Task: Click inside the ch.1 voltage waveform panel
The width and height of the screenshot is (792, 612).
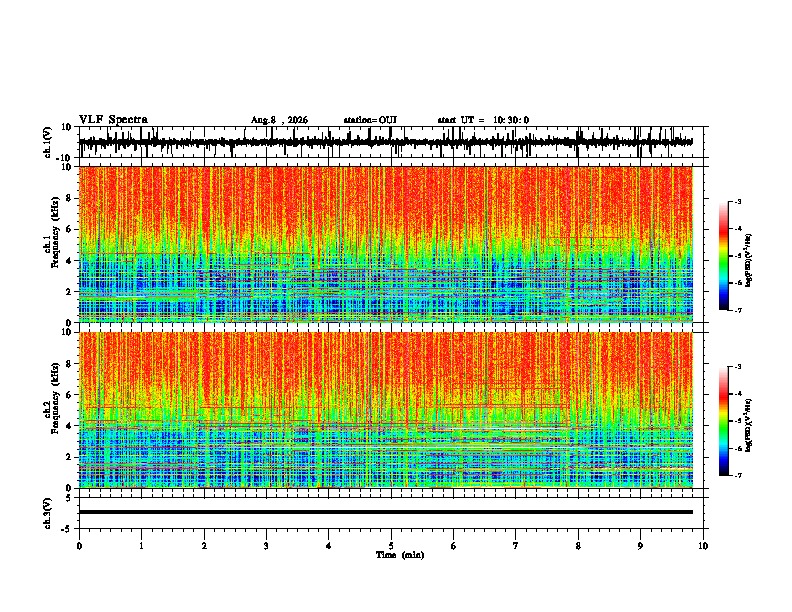Action: click(x=393, y=142)
